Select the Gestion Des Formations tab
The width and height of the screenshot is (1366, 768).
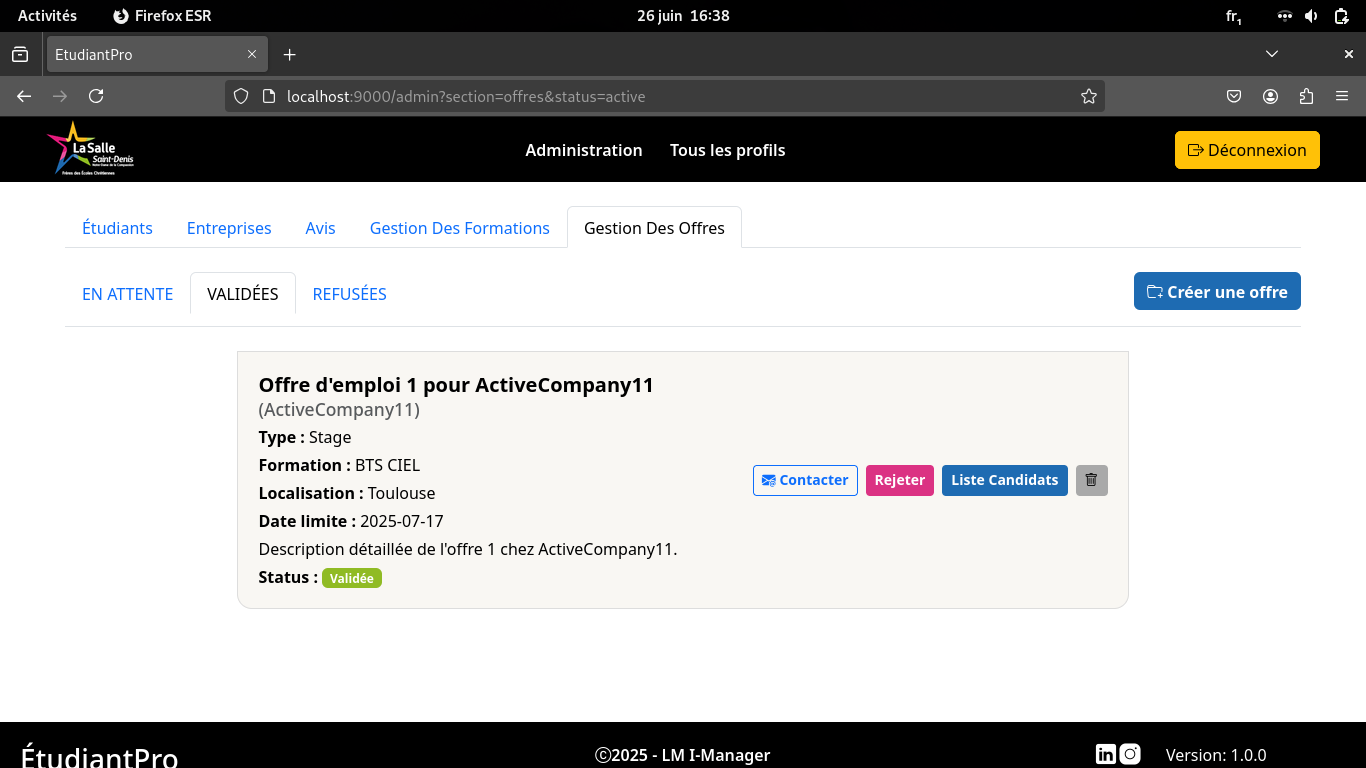tap(459, 228)
